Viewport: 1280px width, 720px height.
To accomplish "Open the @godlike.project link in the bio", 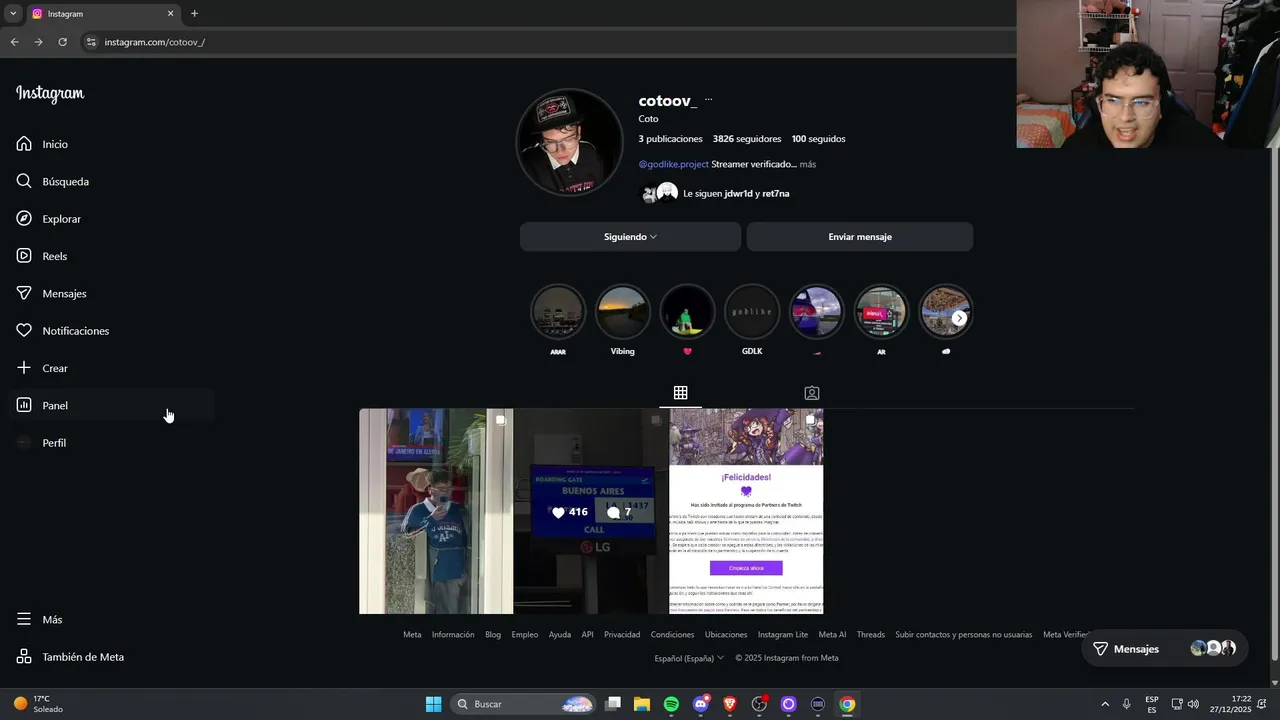I will click(x=673, y=164).
